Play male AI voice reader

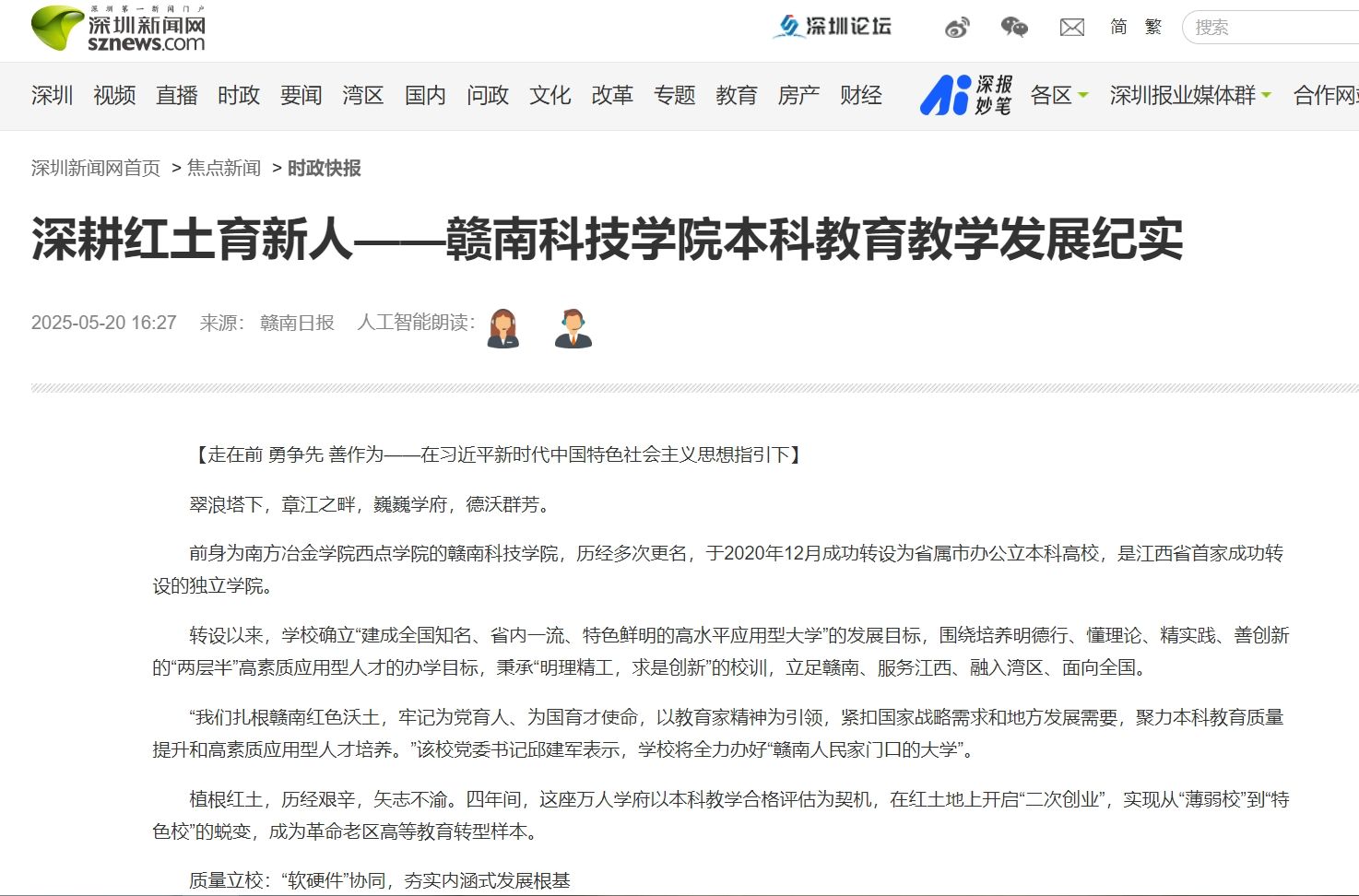[573, 327]
